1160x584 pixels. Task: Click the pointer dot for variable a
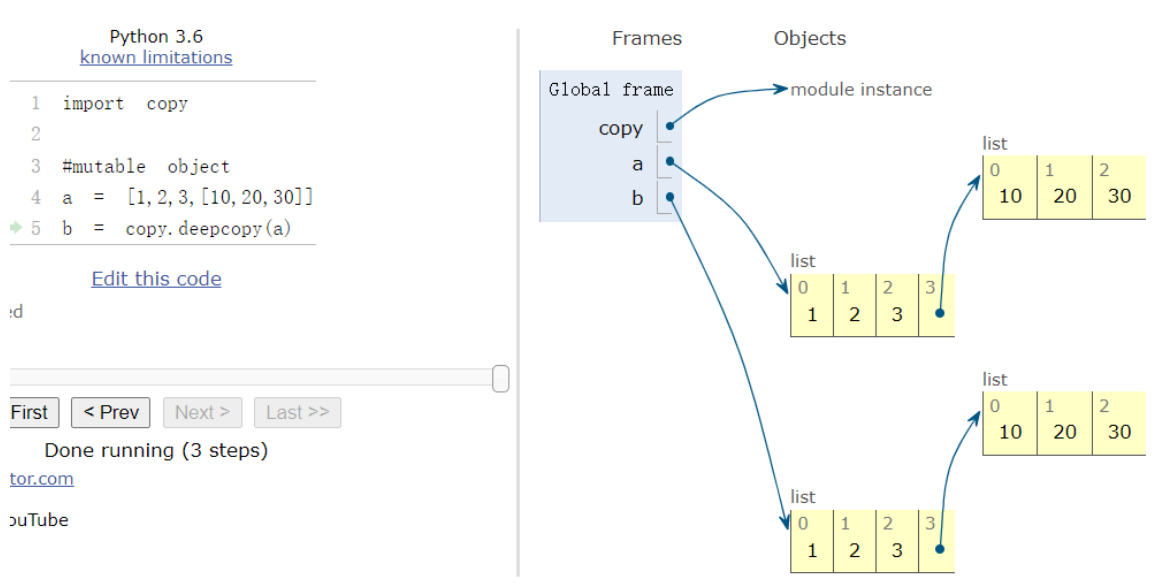click(x=669, y=160)
